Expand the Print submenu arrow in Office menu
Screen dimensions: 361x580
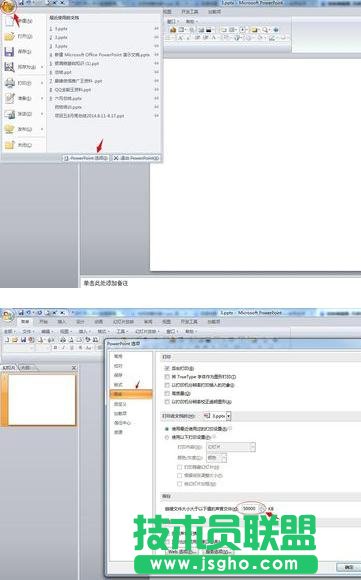42,83
